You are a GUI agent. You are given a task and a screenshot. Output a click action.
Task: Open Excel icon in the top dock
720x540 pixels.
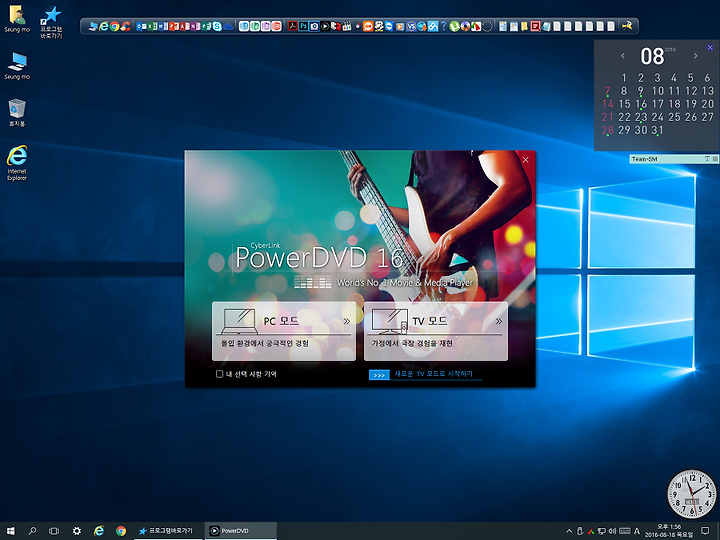click(x=152, y=26)
